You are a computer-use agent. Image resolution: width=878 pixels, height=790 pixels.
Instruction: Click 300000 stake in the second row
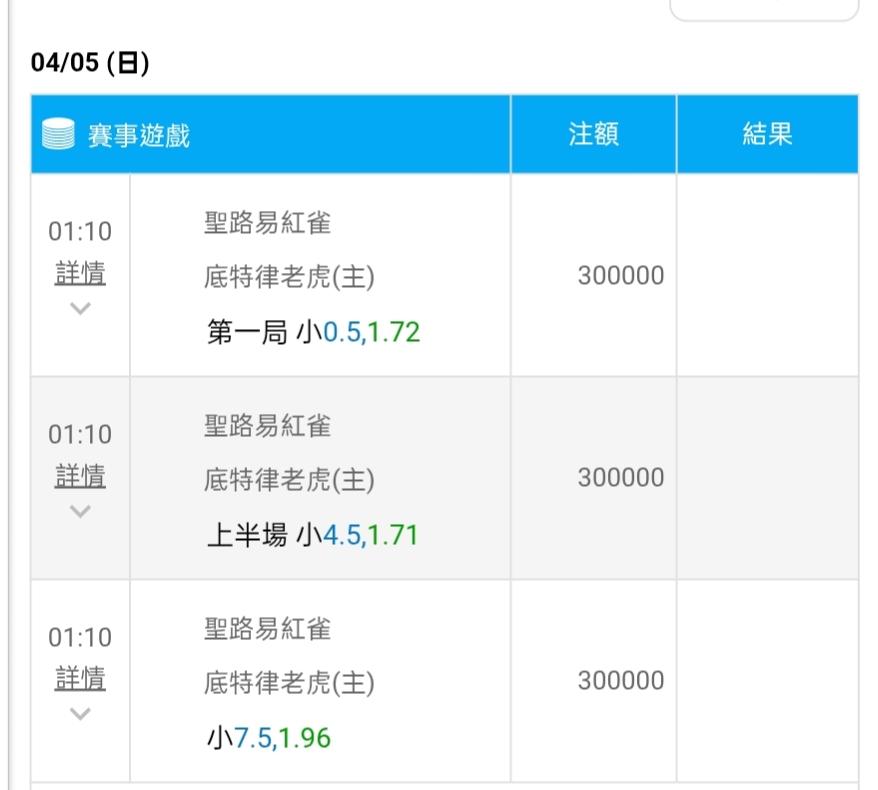(x=620, y=478)
